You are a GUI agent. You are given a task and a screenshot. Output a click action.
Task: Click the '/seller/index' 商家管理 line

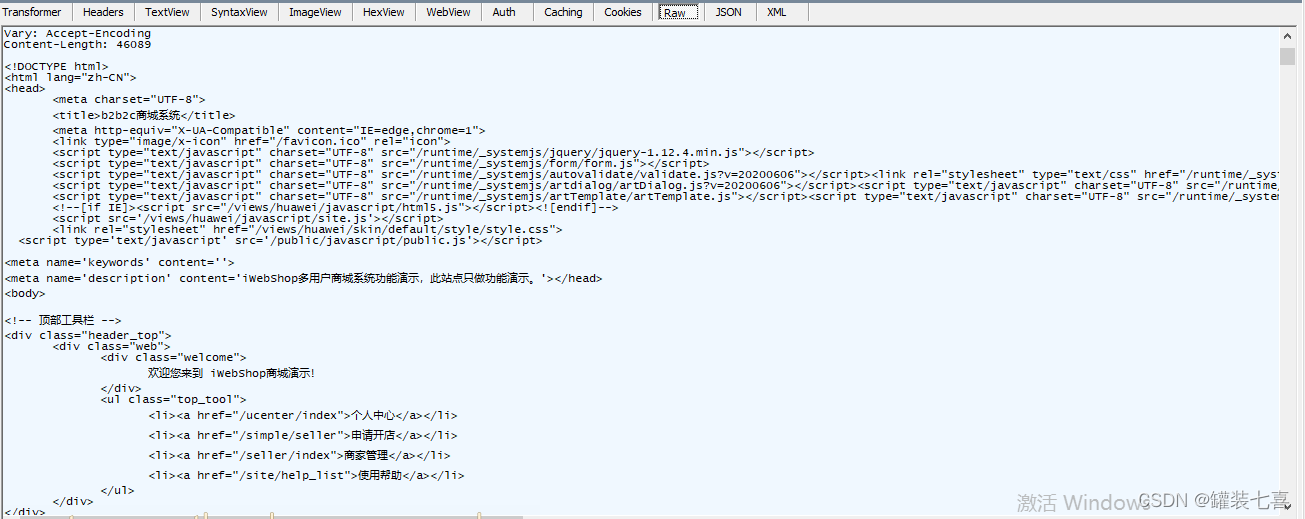[299, 455]
